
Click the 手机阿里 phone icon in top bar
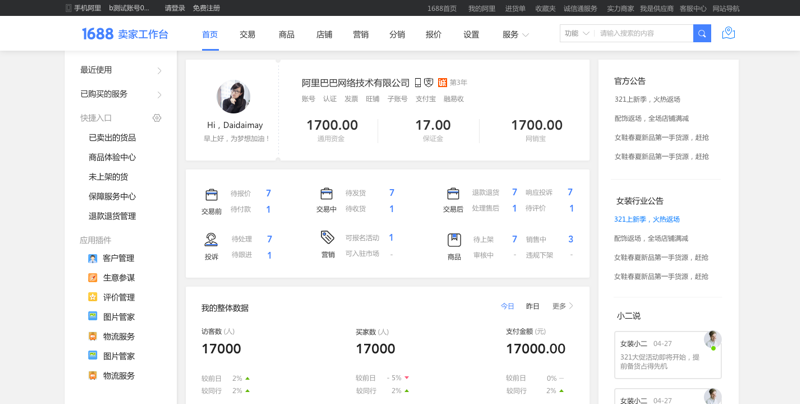(68, 8)
